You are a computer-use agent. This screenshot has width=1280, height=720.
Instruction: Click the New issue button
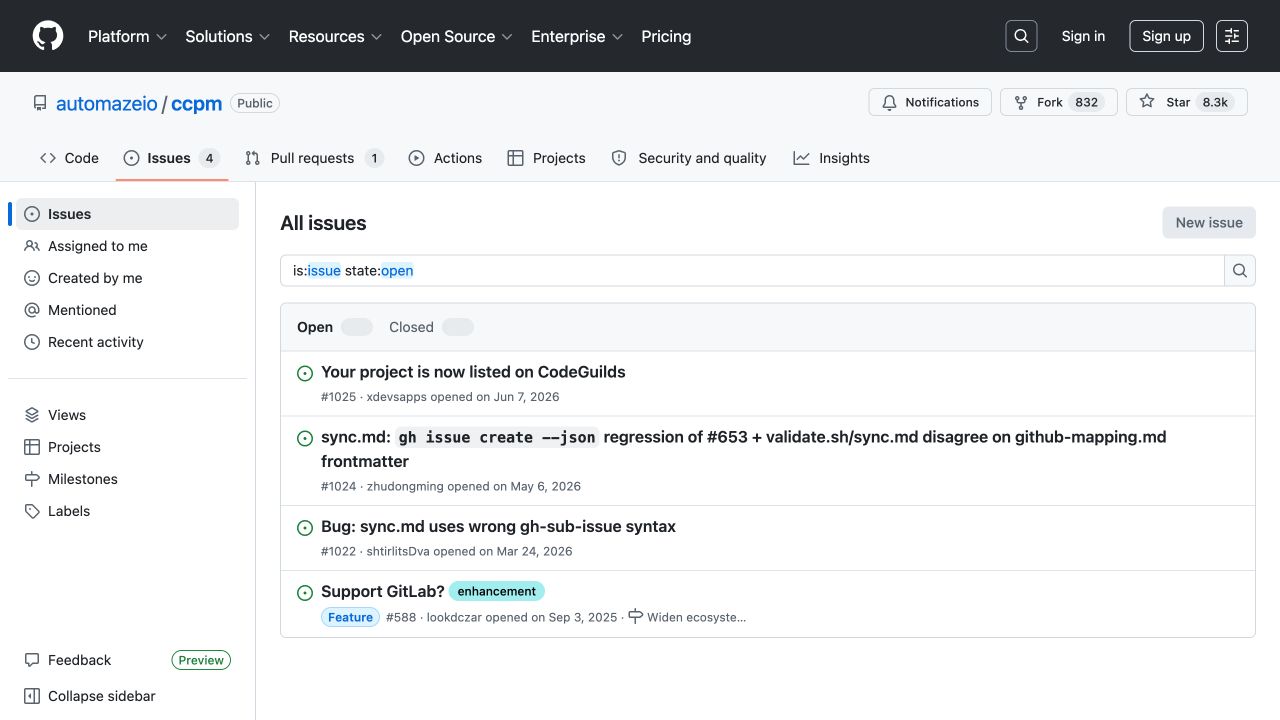tap(1209, 222)
